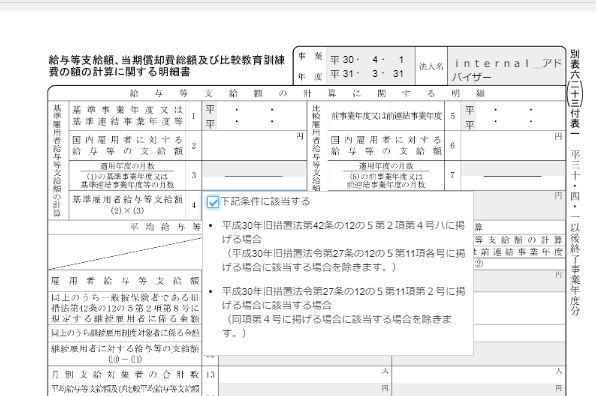The width and height of the screenshot is (596, 396).
Task: Click the label 基準事業年度又は基準連結事業年度等
Action: click(127, 116)
